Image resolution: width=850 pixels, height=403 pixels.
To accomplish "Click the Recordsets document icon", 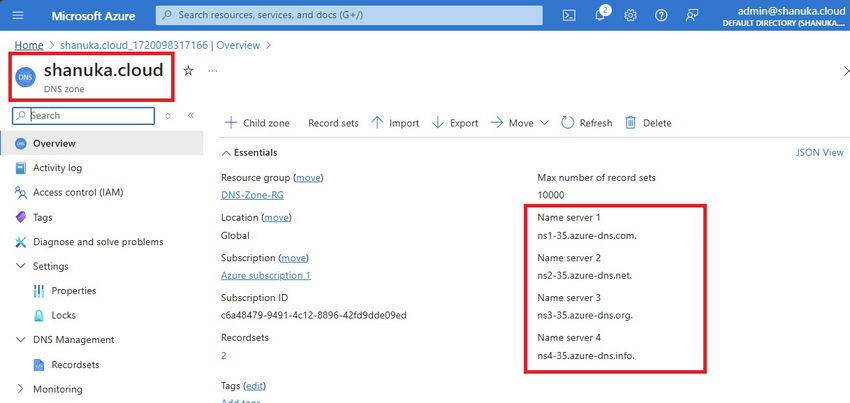I will 38,365.
